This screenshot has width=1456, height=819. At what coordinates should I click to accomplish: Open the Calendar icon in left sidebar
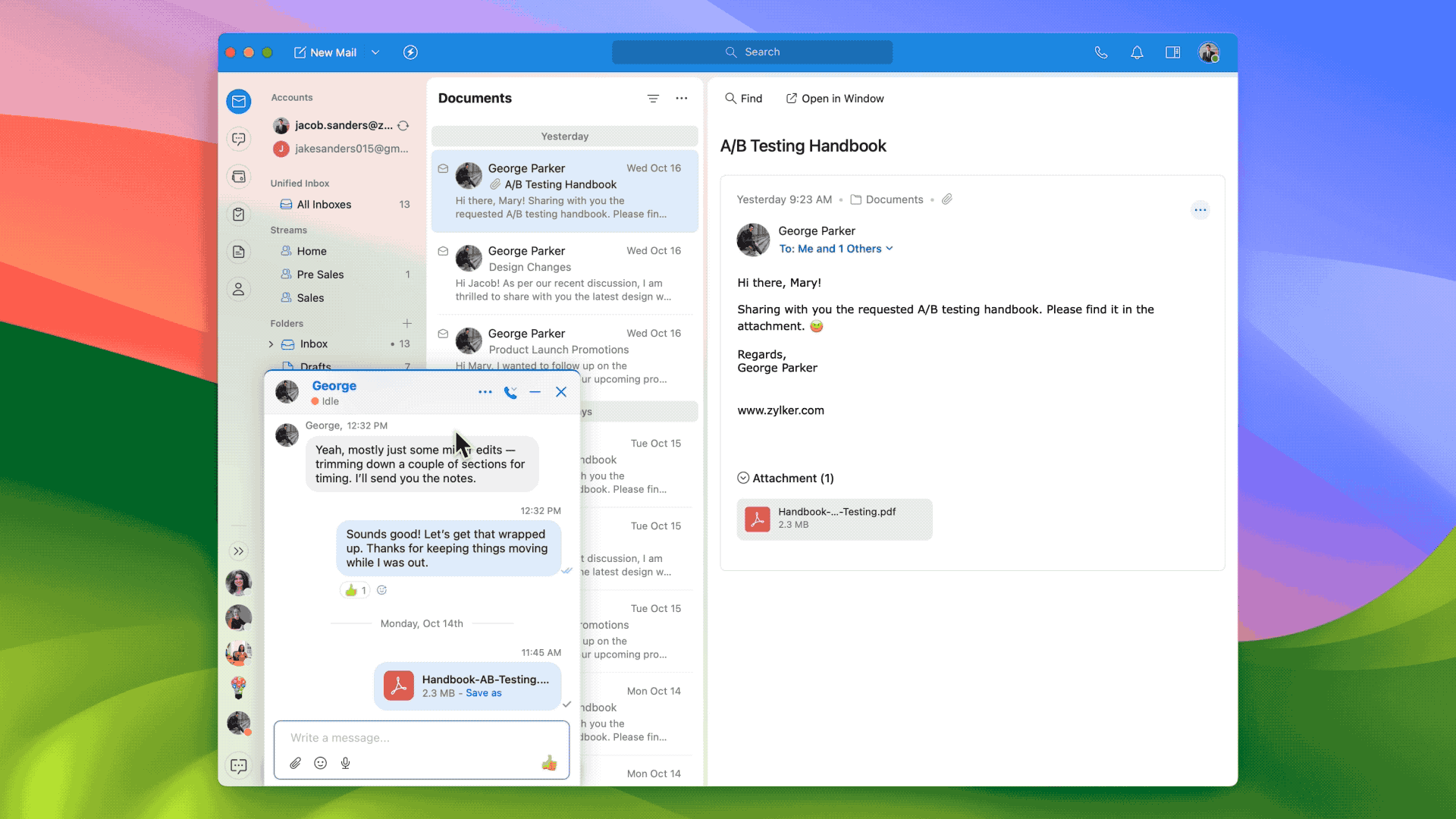[239, 177]
